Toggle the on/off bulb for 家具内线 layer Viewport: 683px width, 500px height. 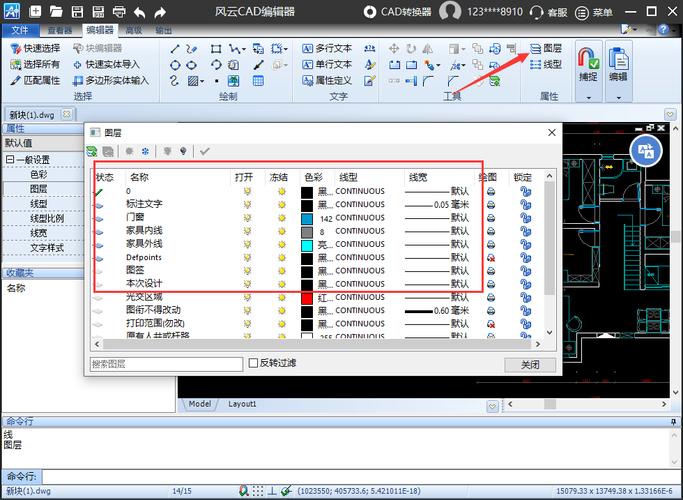click(247, 231)
